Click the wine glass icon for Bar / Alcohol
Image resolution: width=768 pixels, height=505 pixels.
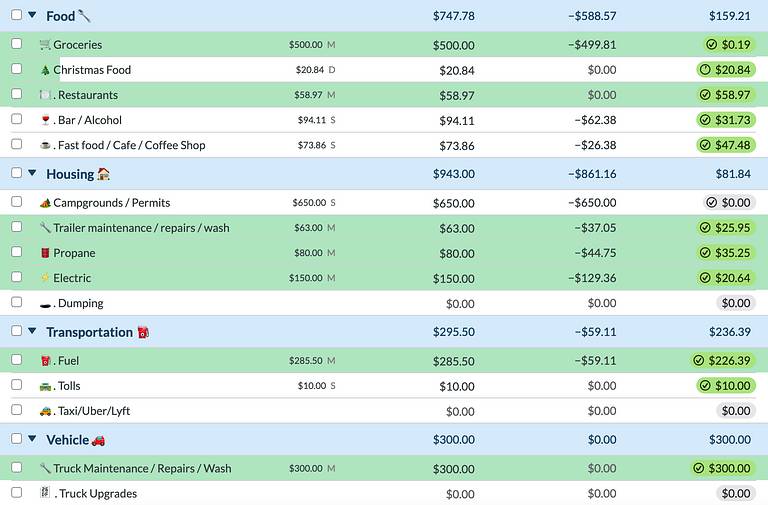click(46, 120)
